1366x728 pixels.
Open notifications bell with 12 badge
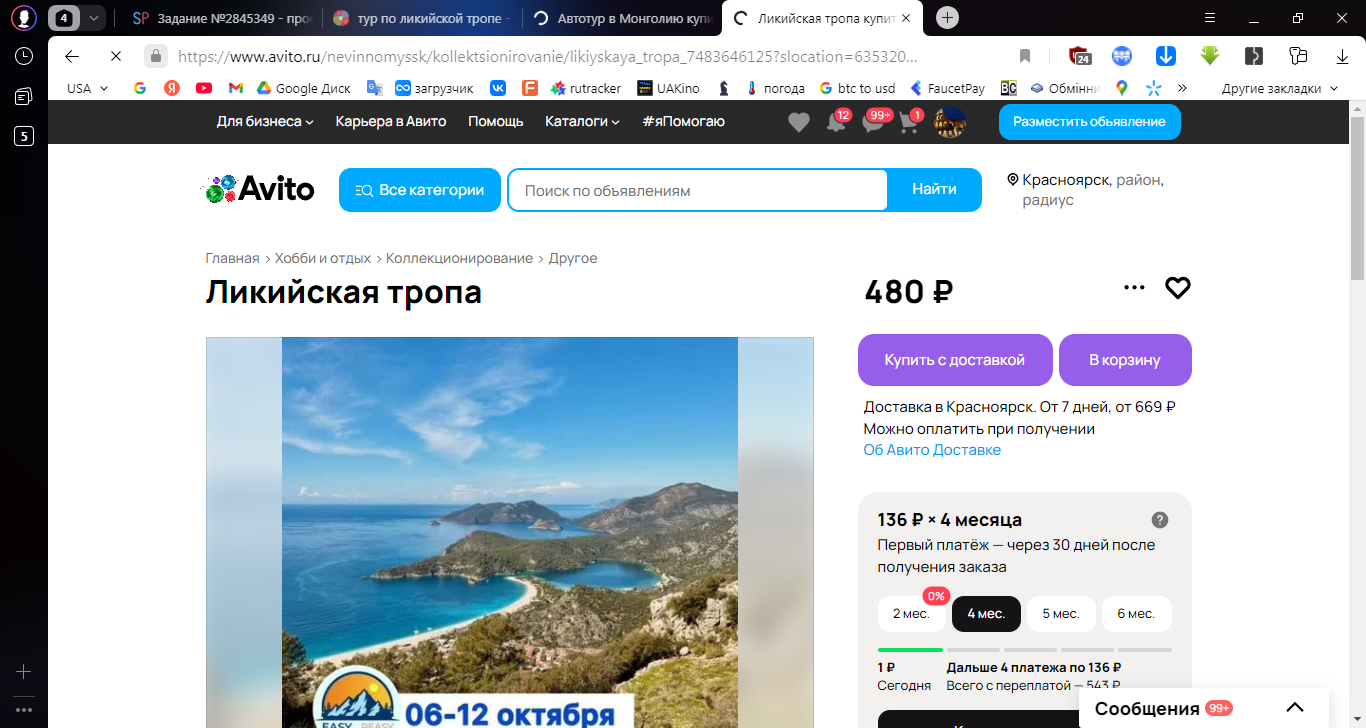coord(837,122)
